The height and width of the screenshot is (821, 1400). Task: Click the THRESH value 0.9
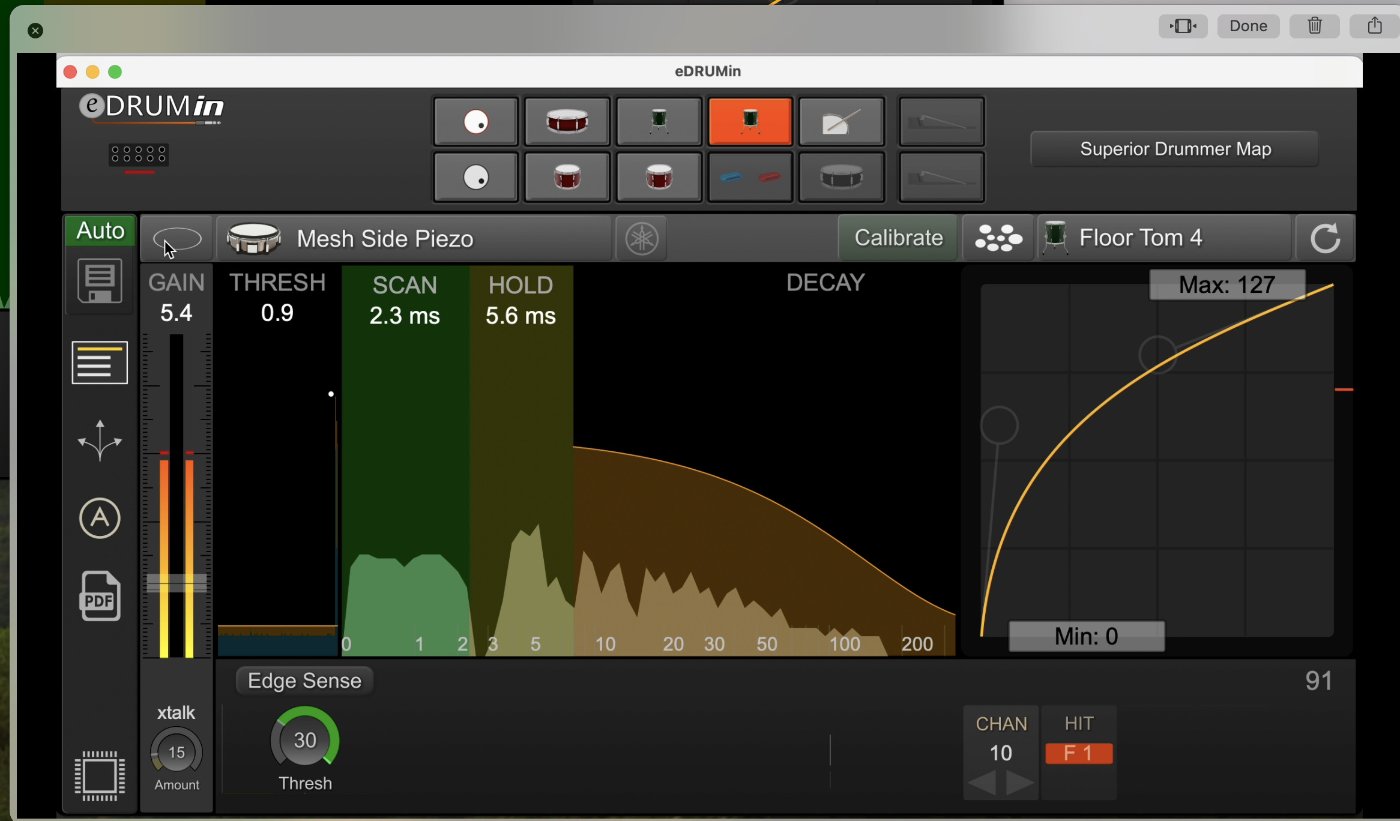point(277,314)
